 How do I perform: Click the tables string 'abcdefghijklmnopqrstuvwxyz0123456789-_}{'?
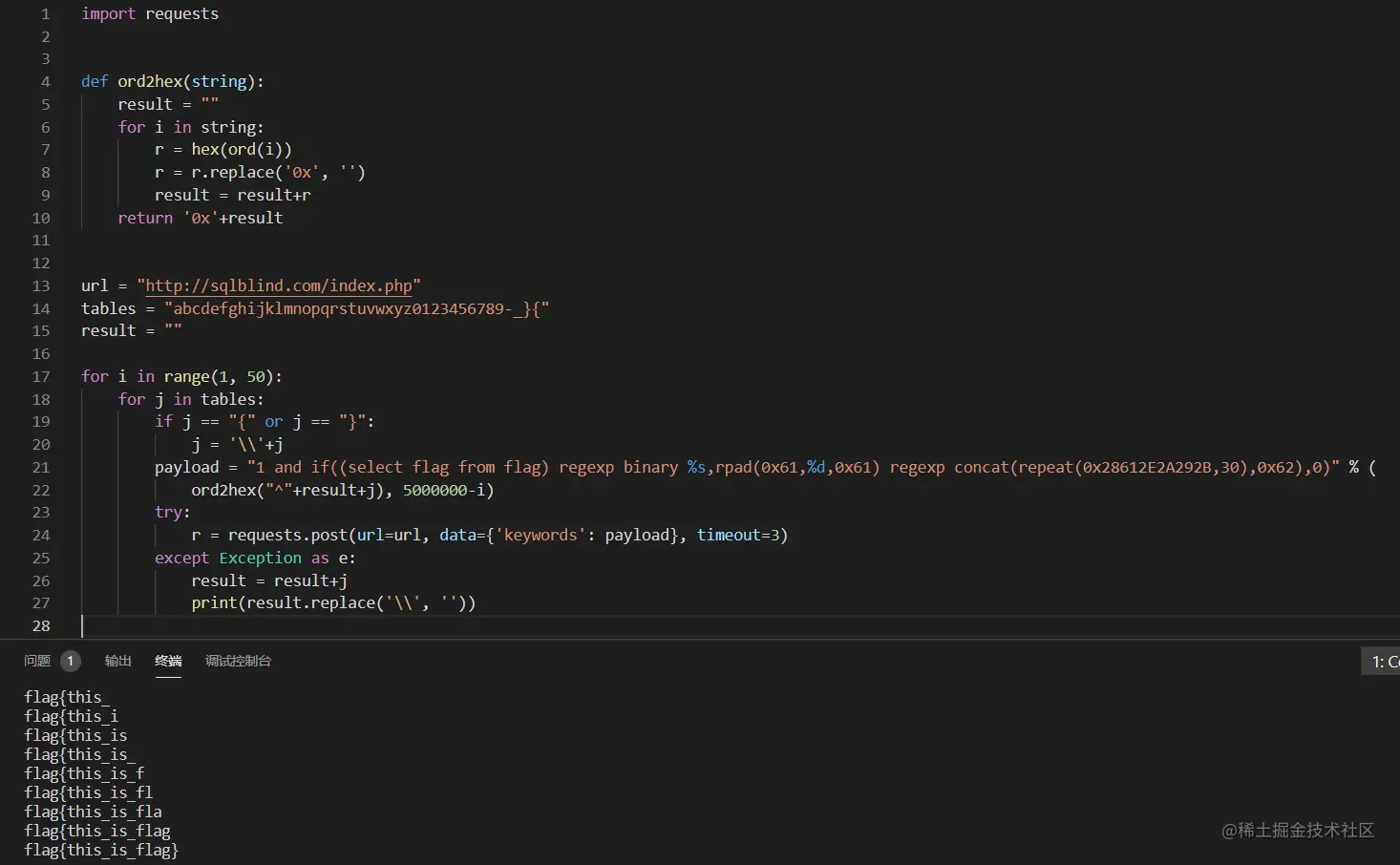357,308
